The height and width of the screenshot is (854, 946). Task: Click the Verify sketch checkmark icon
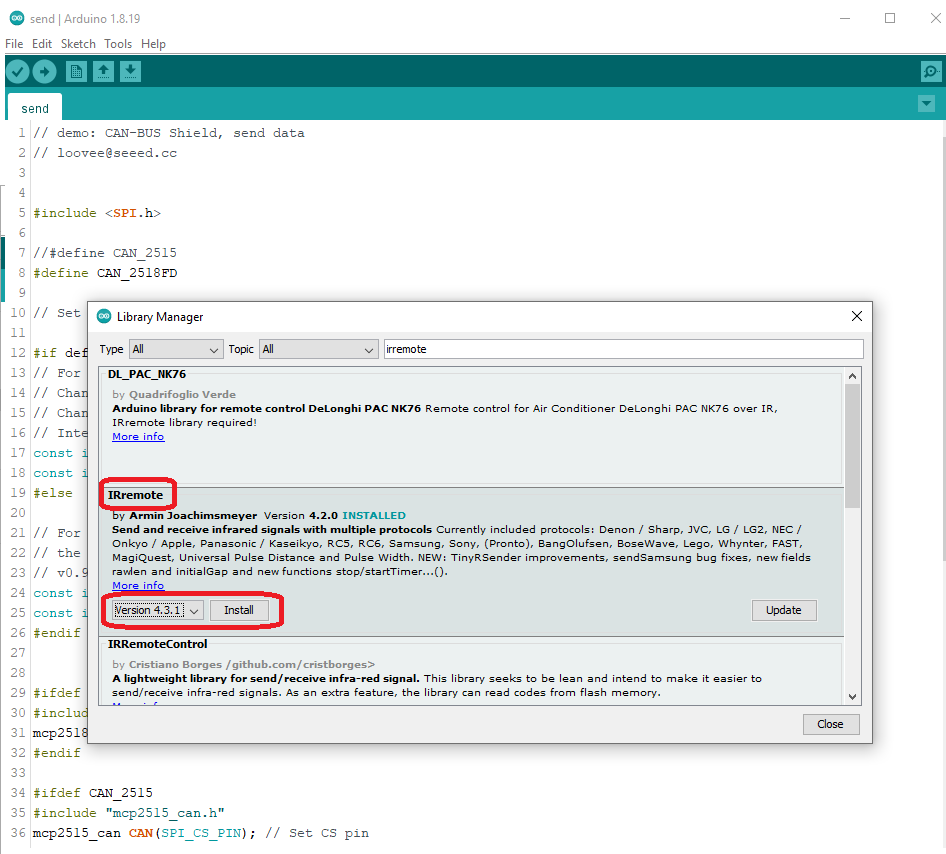click(18, 72)
